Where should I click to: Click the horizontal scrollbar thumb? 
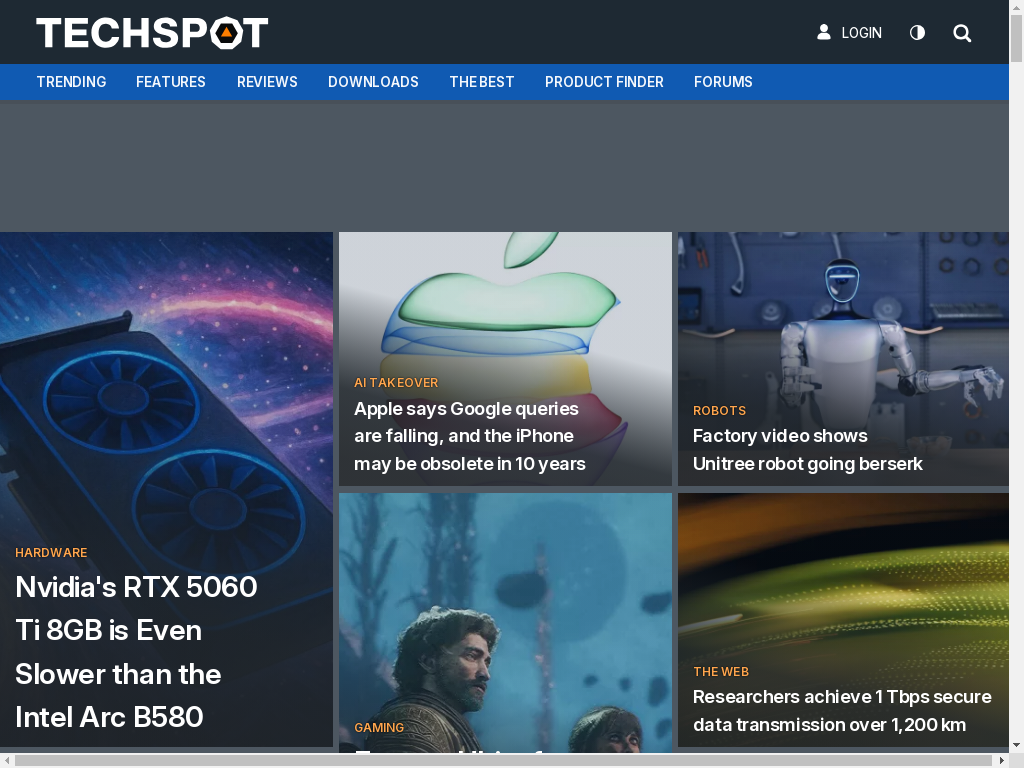(504, 761)
